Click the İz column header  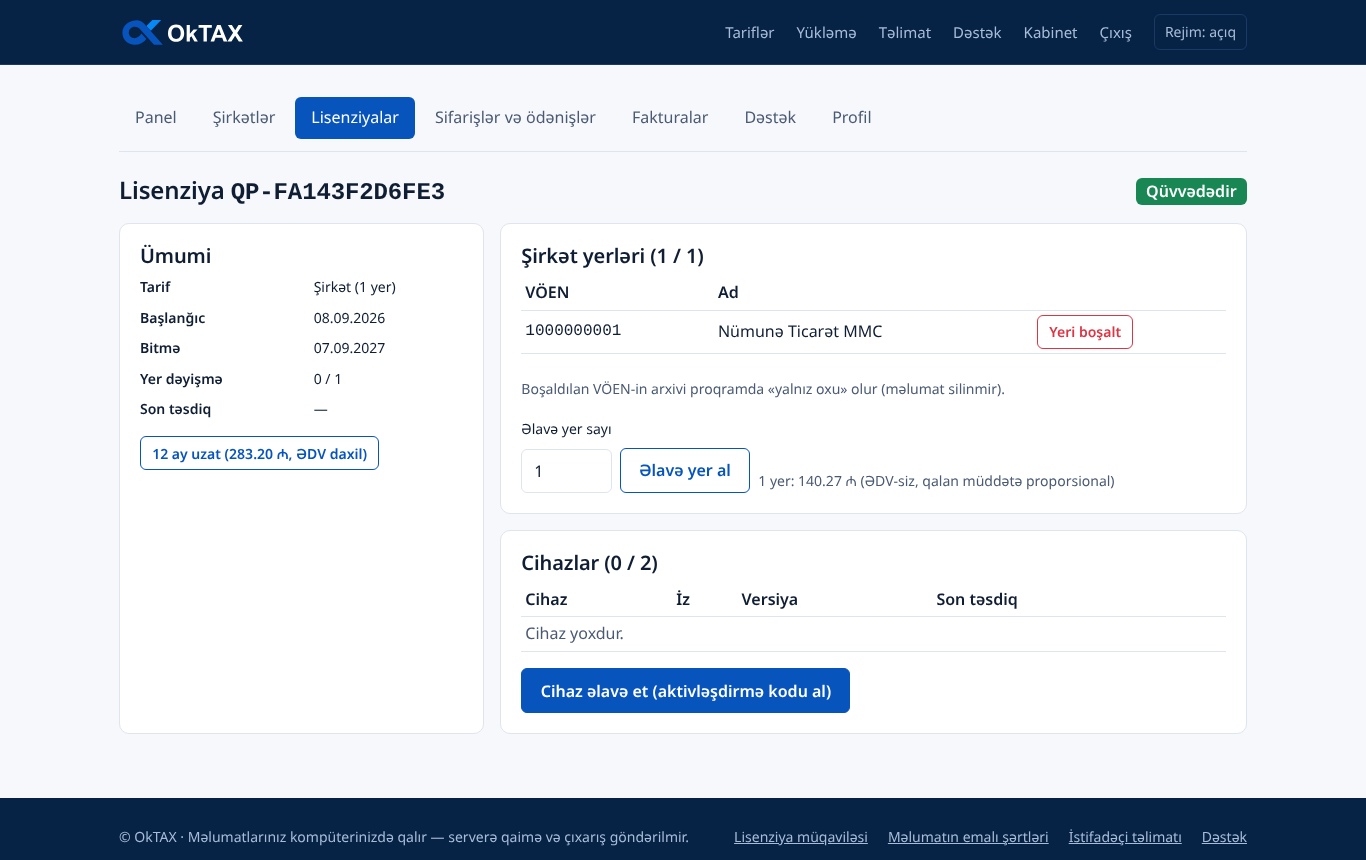tap(683, 600)
